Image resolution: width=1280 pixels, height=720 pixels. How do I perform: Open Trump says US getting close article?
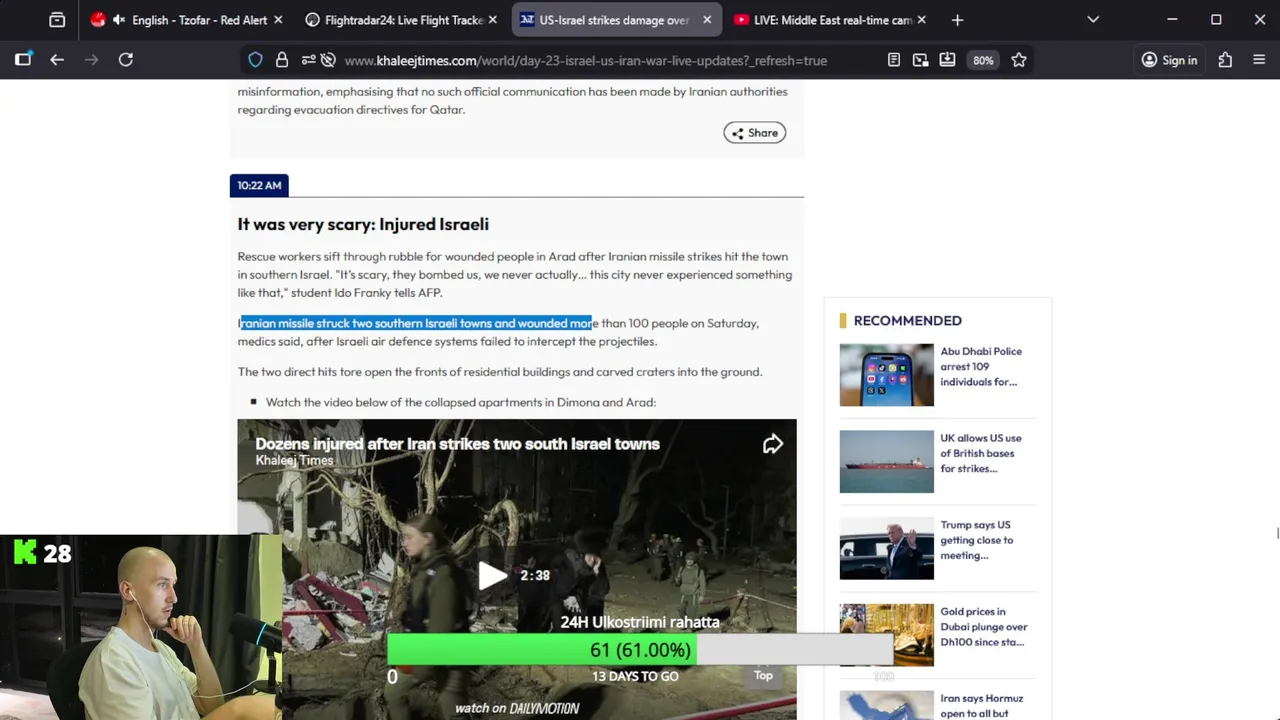[x=977, y=540]
